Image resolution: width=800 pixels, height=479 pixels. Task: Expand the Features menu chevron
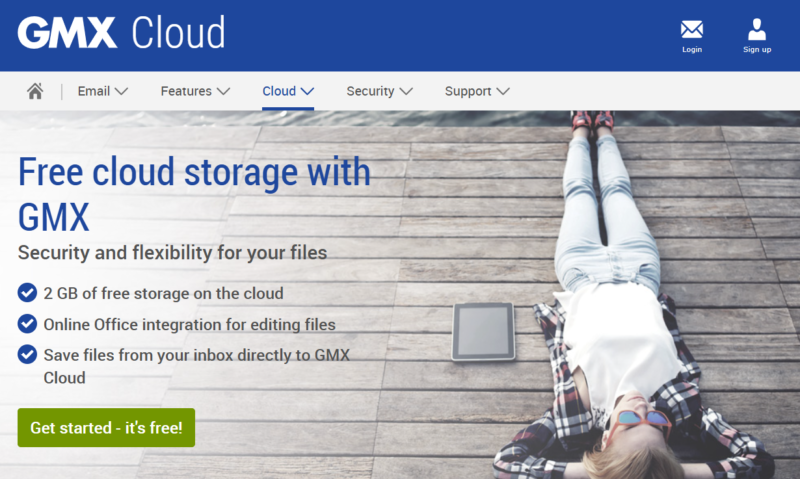click(x=223, y=92)
